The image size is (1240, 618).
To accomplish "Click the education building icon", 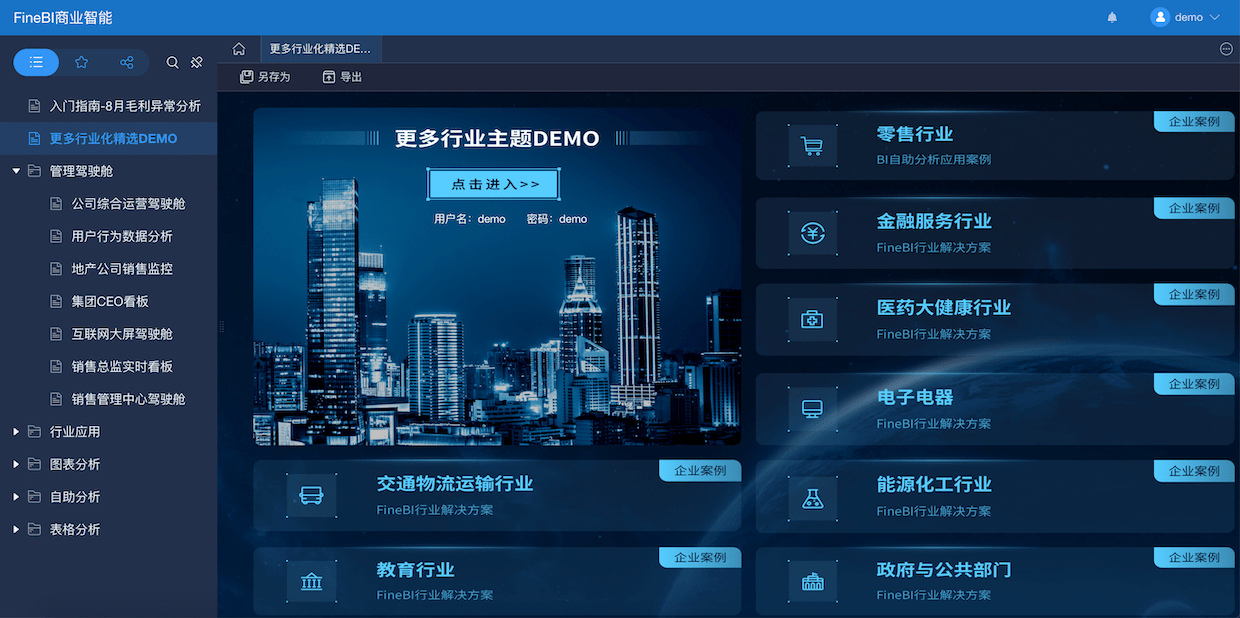I will [311, 581].
